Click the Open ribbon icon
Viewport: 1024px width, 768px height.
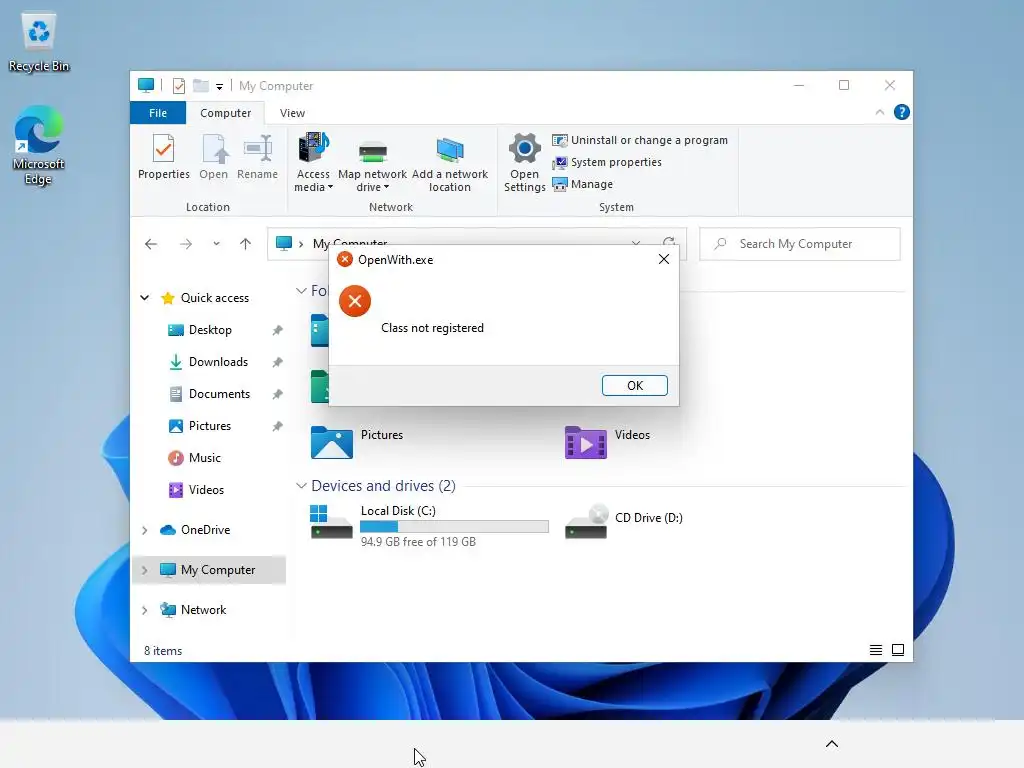pyautogui.click(x=214, y=157)
